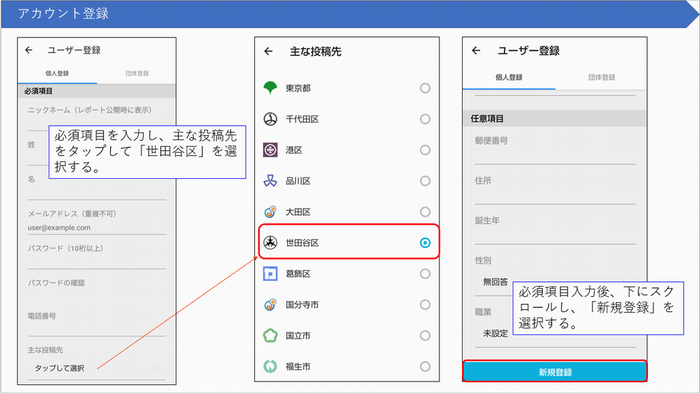Screen dimensions: 700x394
Task: Click the 品川区 list label
Action: [x=298, y=181]
